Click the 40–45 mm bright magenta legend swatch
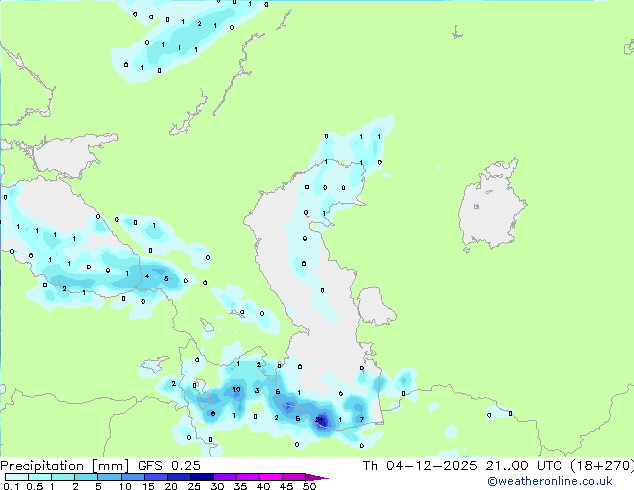Image resolution: width=634 pixels, height=490 pixels. (271, 477)
